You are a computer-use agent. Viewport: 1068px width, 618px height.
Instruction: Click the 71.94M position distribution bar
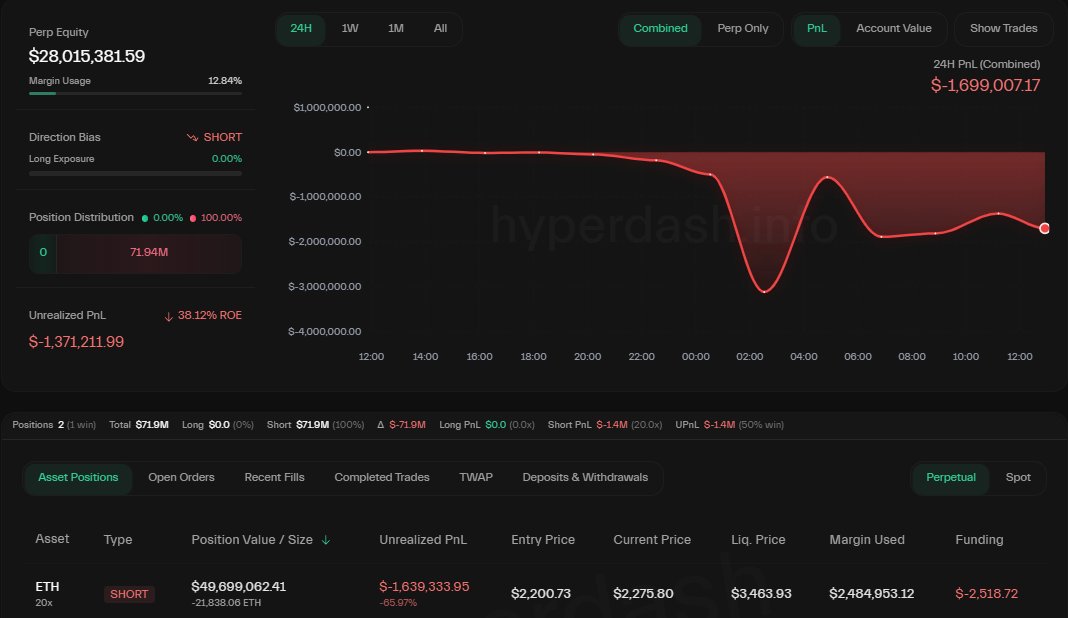click(150, 253)
